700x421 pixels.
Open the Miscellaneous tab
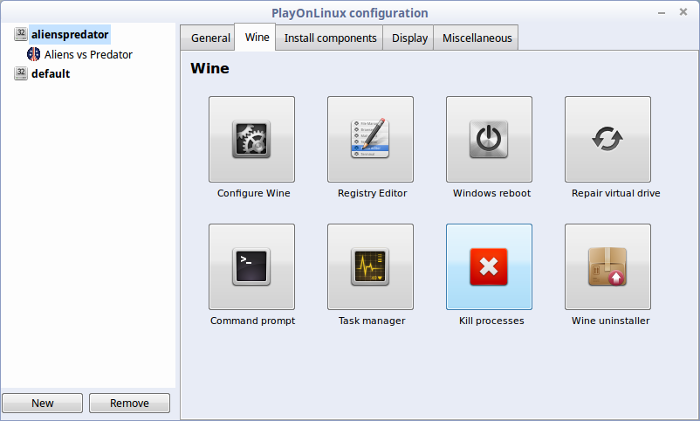pos(476,38)
